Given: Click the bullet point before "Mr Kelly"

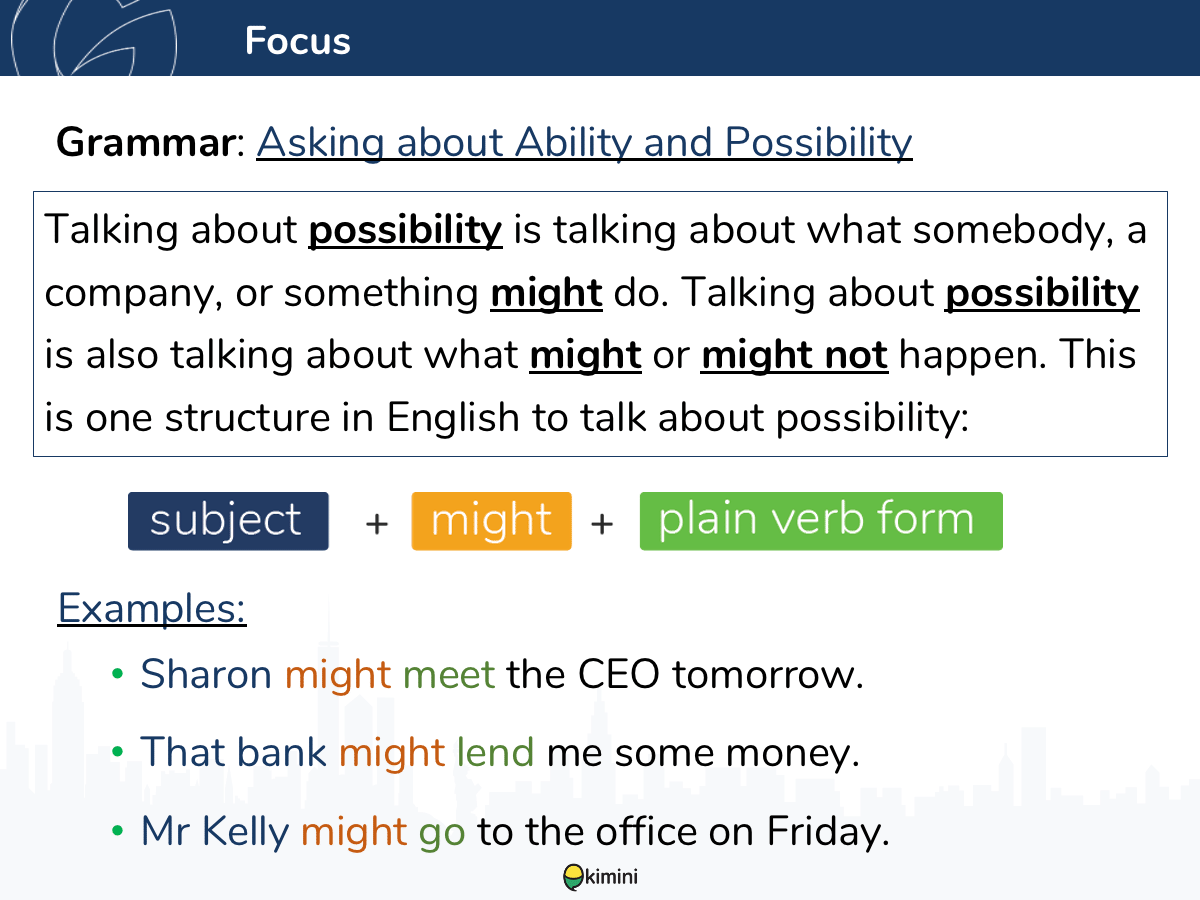Looking at the screenshot, I should tap(118, 831).
